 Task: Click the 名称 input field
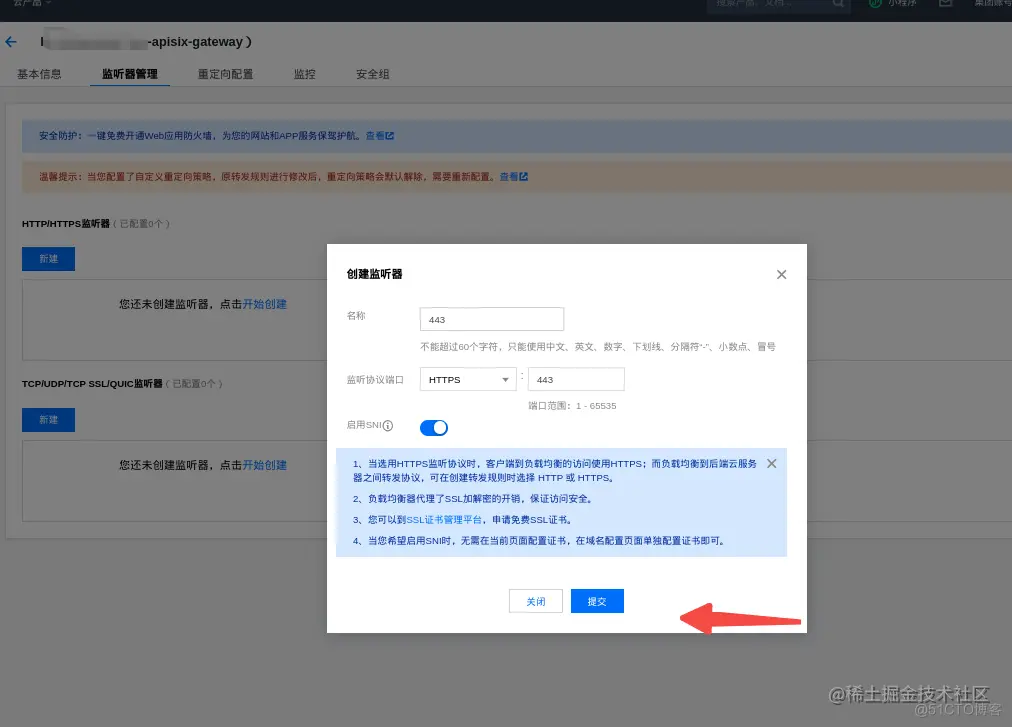[492, 320]
